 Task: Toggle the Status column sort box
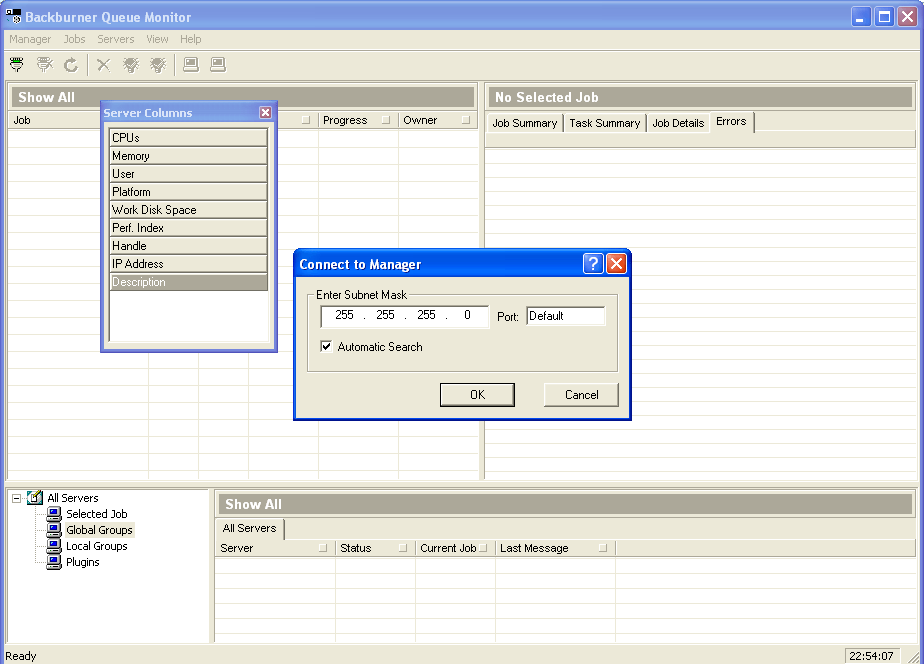pyautogui.click(x=403, y=548)
